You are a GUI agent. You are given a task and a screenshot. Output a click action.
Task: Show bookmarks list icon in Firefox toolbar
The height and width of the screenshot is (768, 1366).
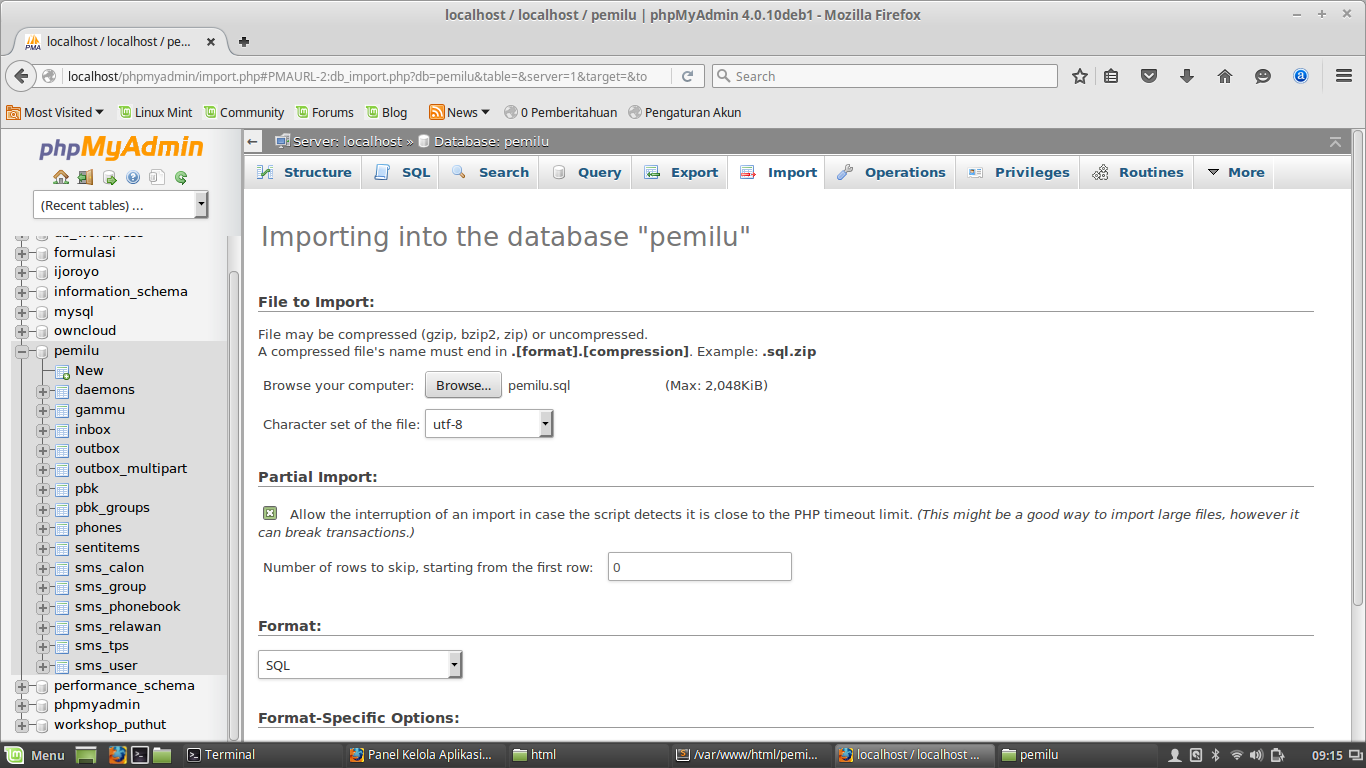(x=1111, y=76)
